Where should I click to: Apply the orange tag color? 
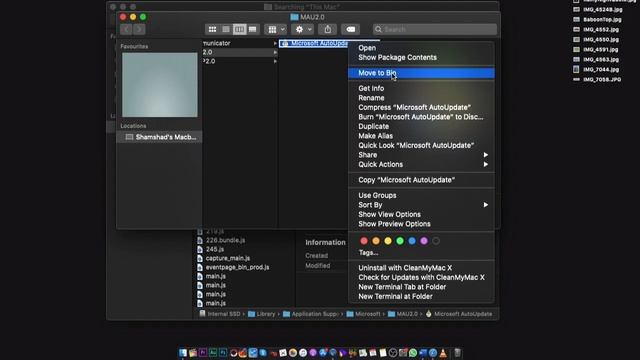coord(376,241)
